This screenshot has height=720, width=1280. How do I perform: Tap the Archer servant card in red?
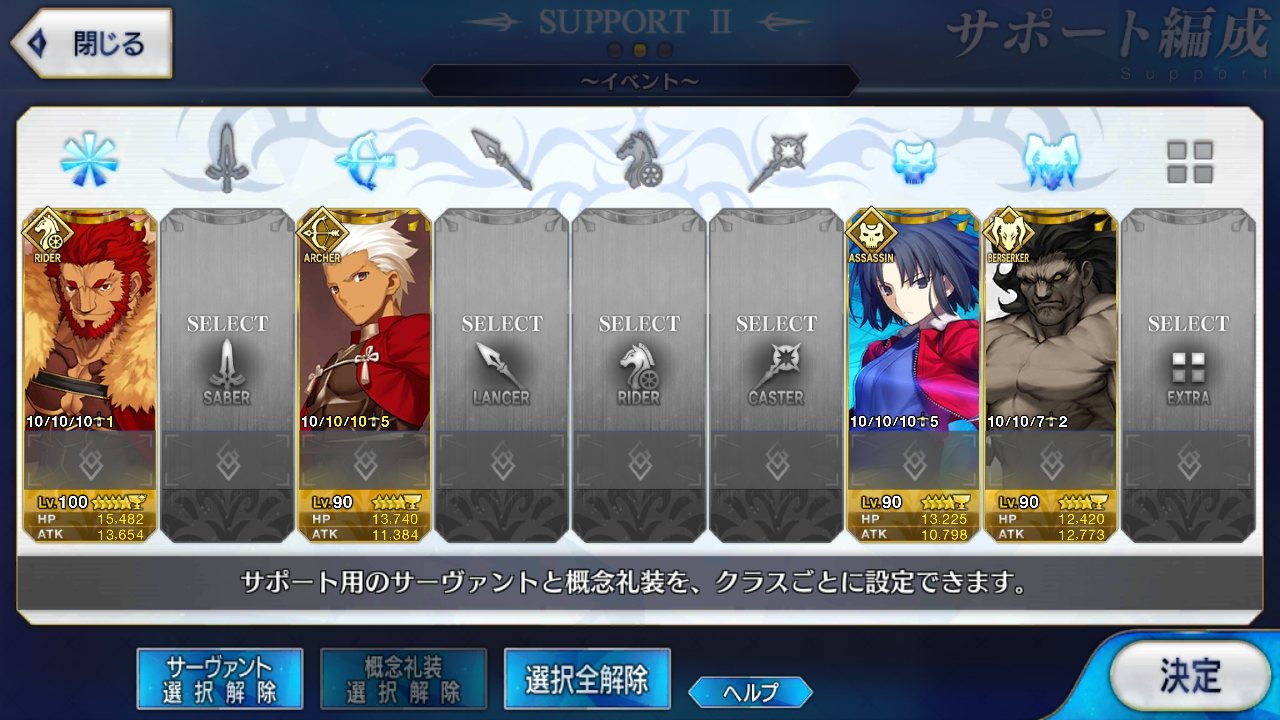[x=364, y=375]
